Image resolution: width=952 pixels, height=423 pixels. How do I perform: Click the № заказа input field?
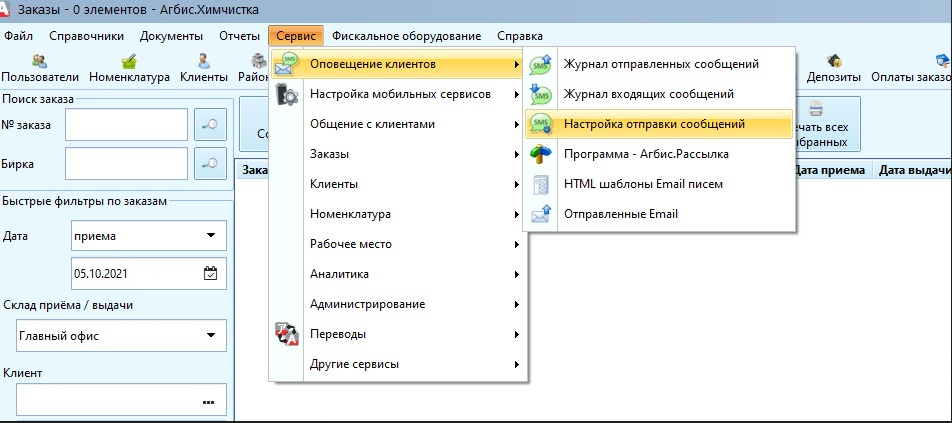pos(126,124)
